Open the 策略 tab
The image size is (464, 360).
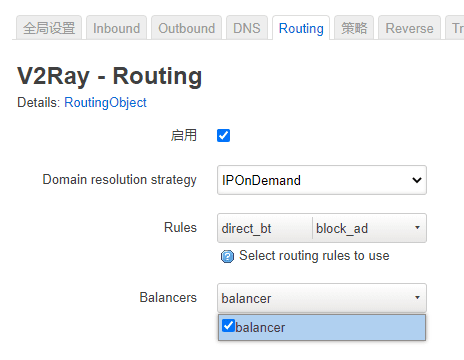(x=354, y=28)
